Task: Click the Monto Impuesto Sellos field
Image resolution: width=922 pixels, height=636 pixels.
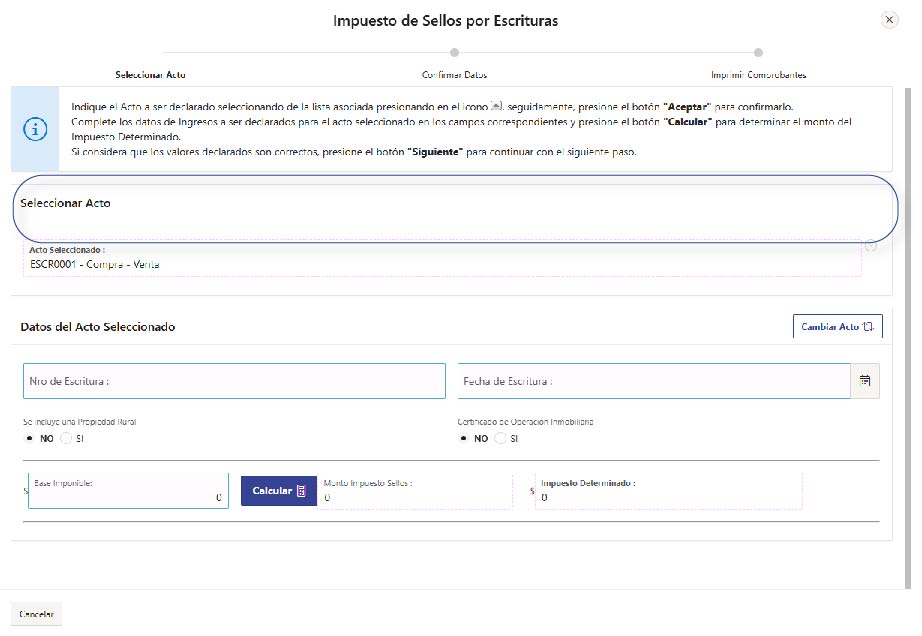Action: coord(415,491)
